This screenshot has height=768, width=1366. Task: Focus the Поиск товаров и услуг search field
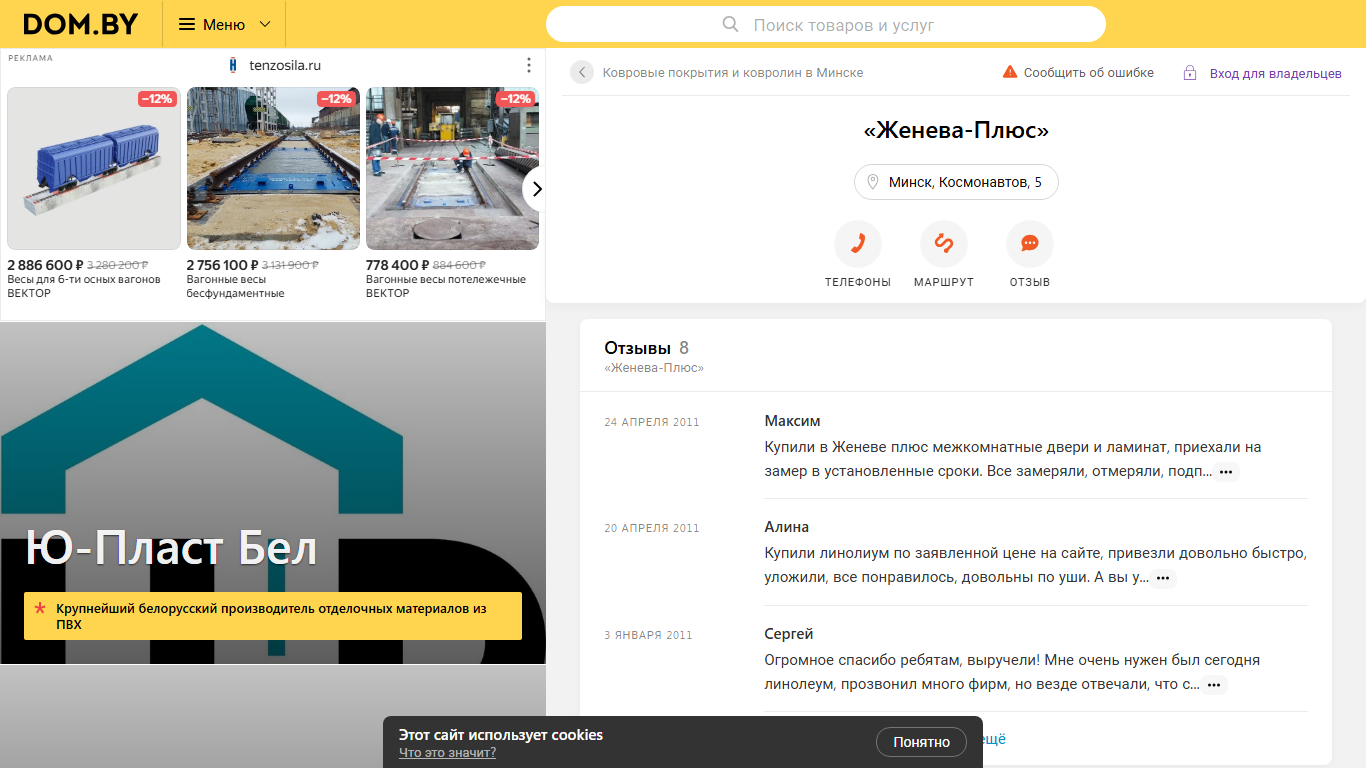[826, 24]
